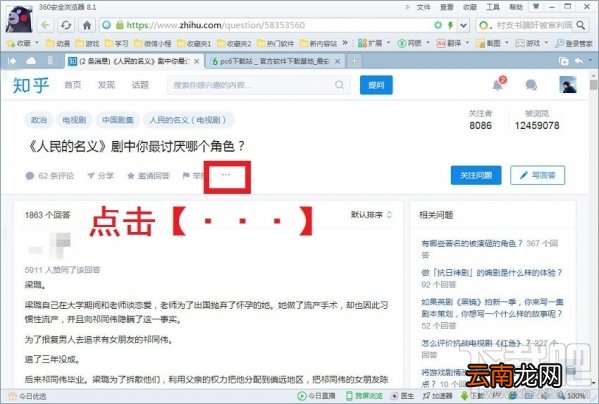This screenshot has width=599, height=404.
Task: Reload the page with the refresh icon
Action: point(66,25)
